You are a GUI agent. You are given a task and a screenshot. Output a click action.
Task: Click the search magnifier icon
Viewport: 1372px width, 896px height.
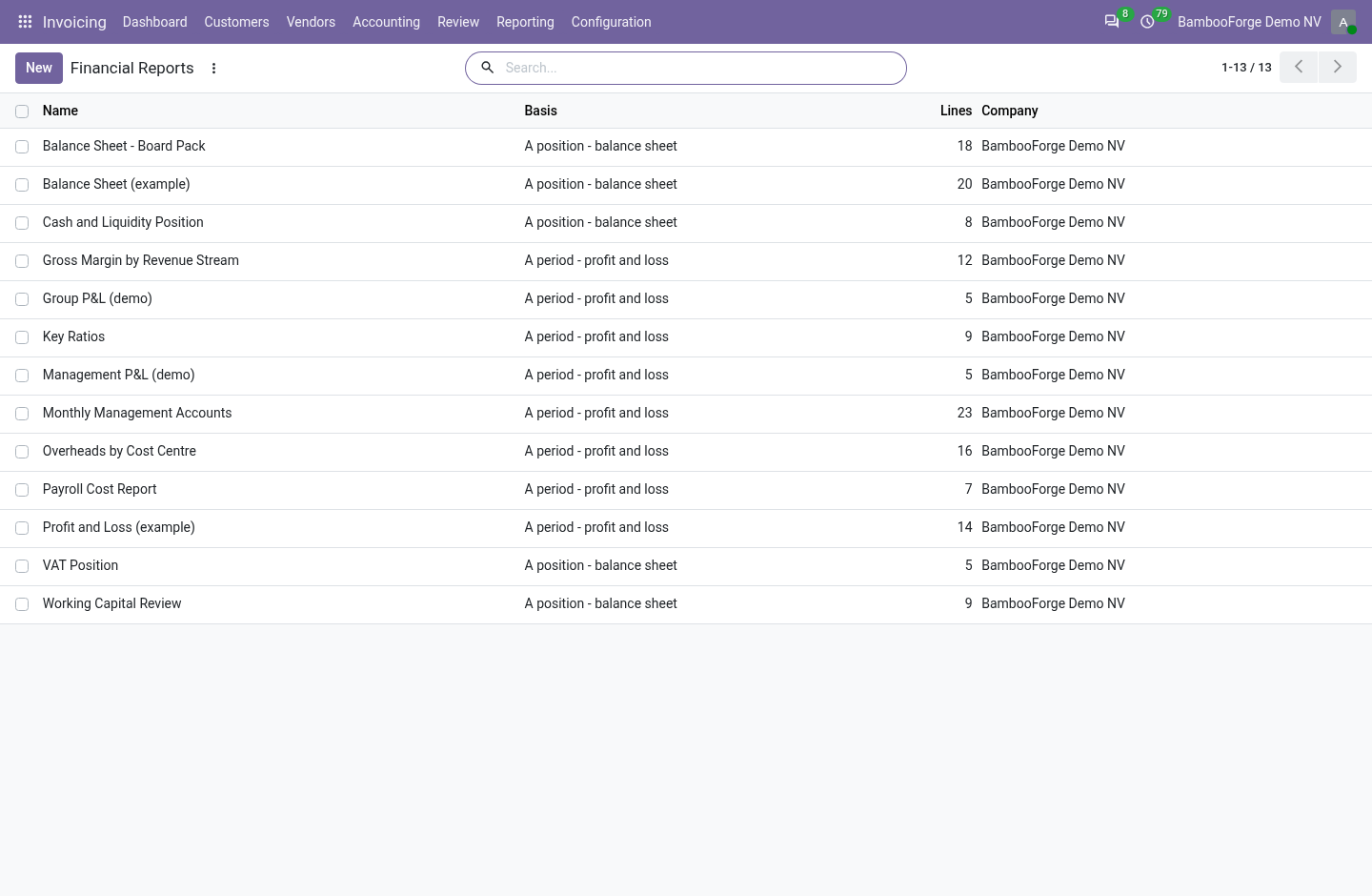[x=487, y=68]
